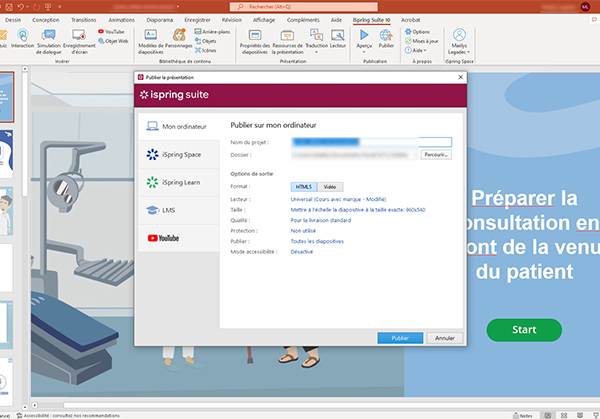The width and height of the screenshot is (600, 419).
Task: Open the Révision ribbon tab
Action: coord(232,20)
